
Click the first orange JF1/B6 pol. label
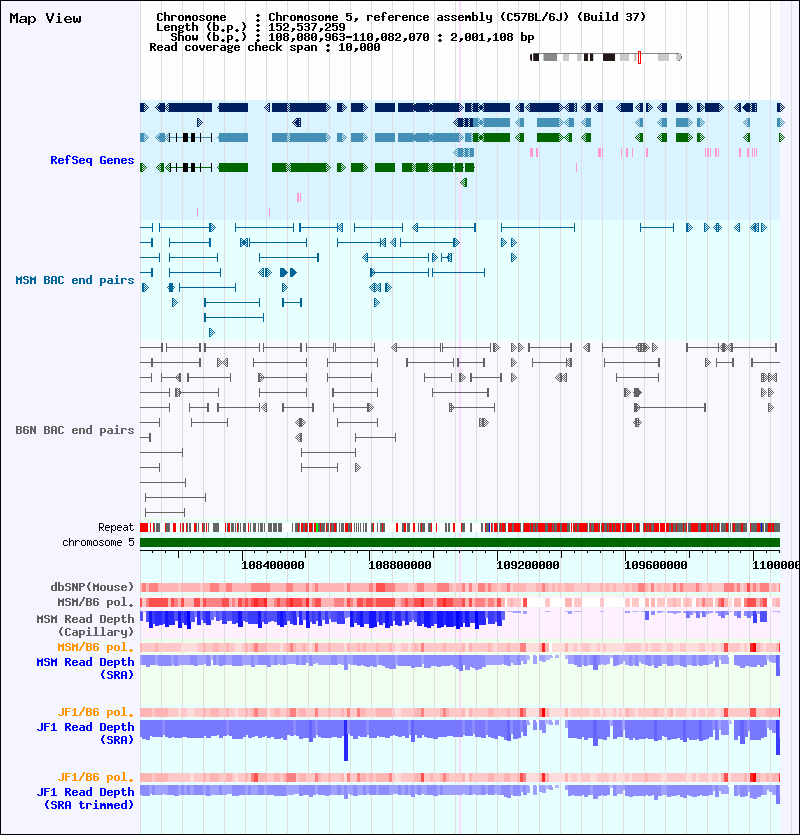coord(96,713)
